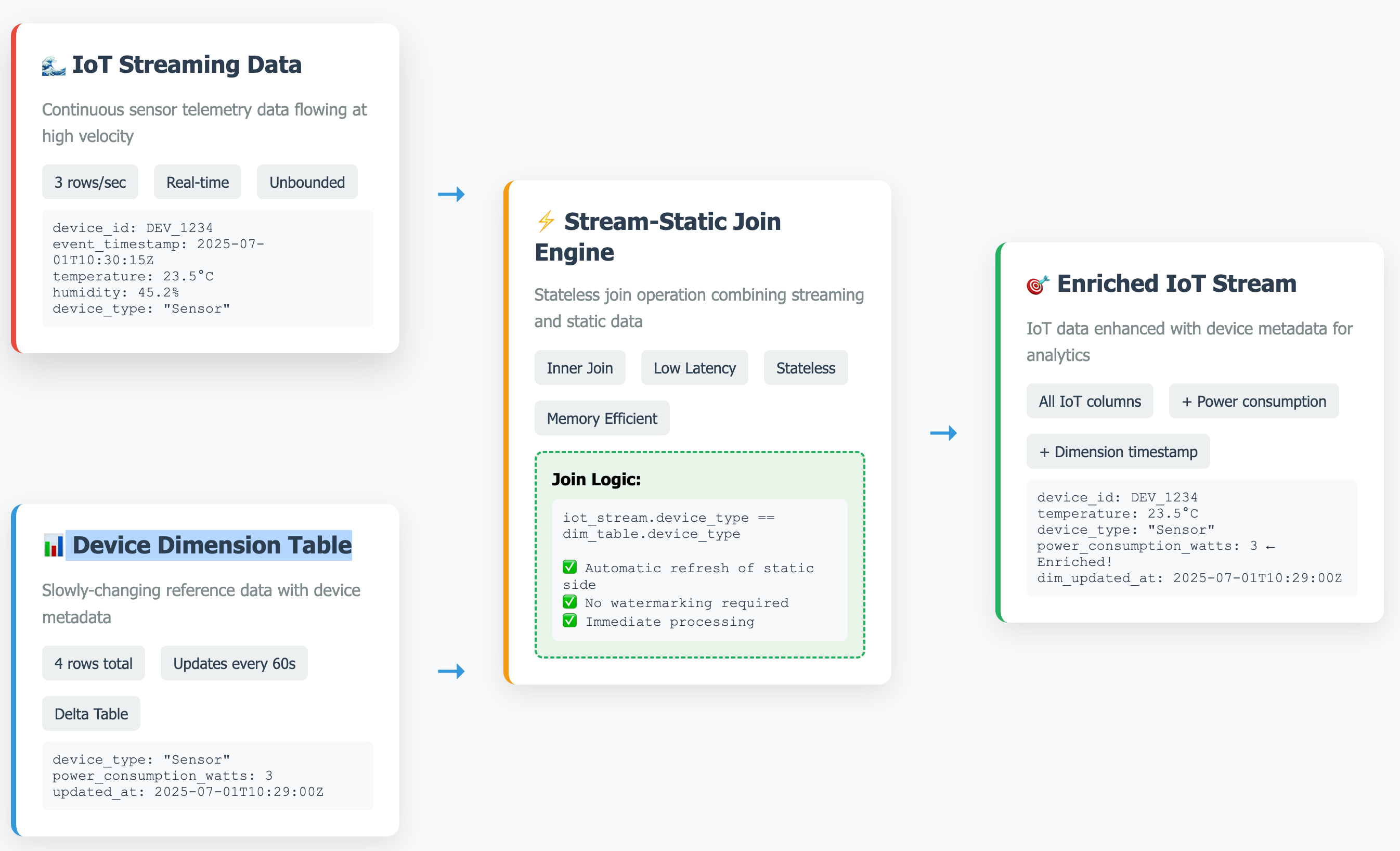Click the wave icon beside IoT Streaming Data

coord(54,66)
